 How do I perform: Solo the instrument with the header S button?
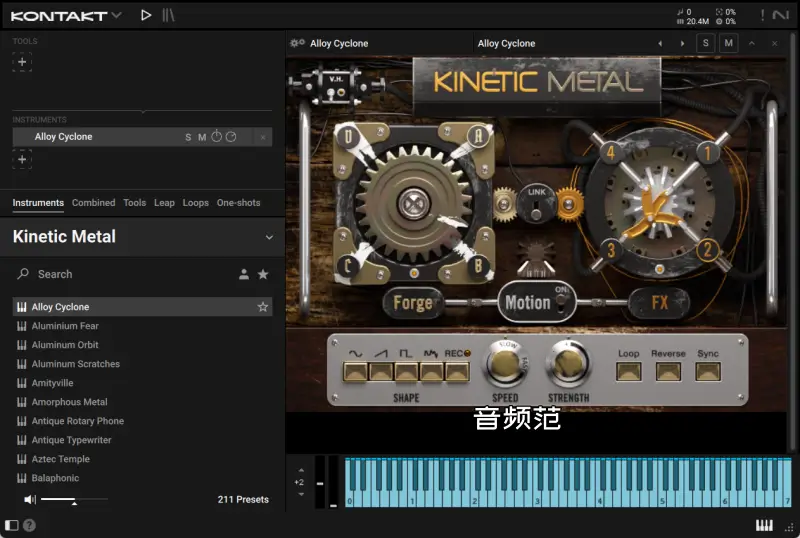706,43
